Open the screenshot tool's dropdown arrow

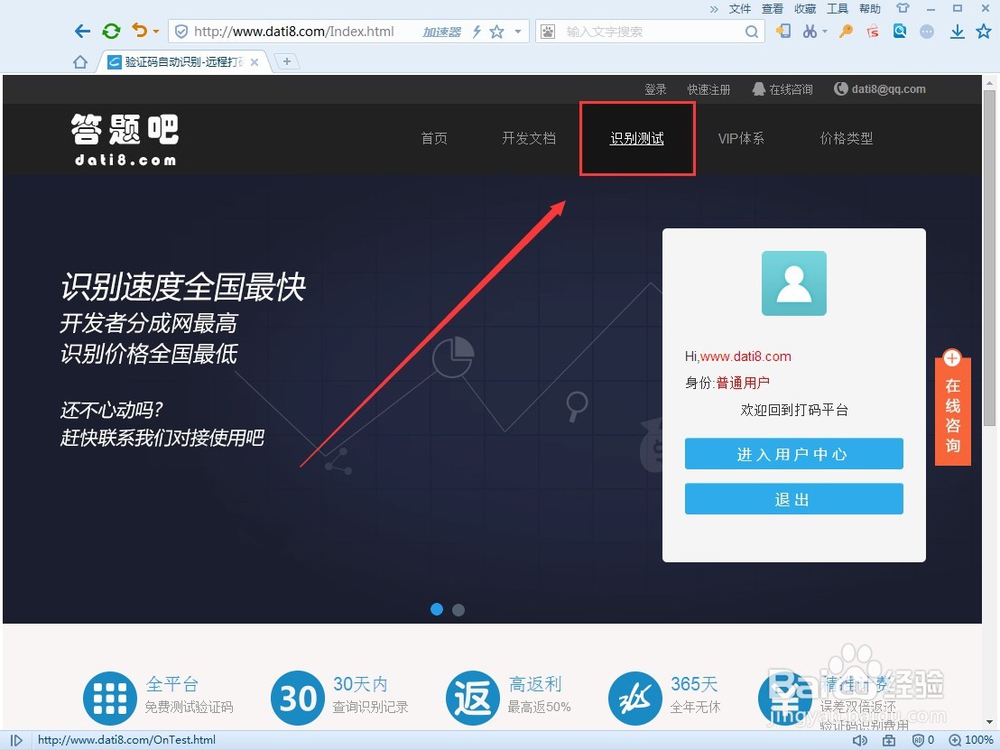tap(825, 31)
